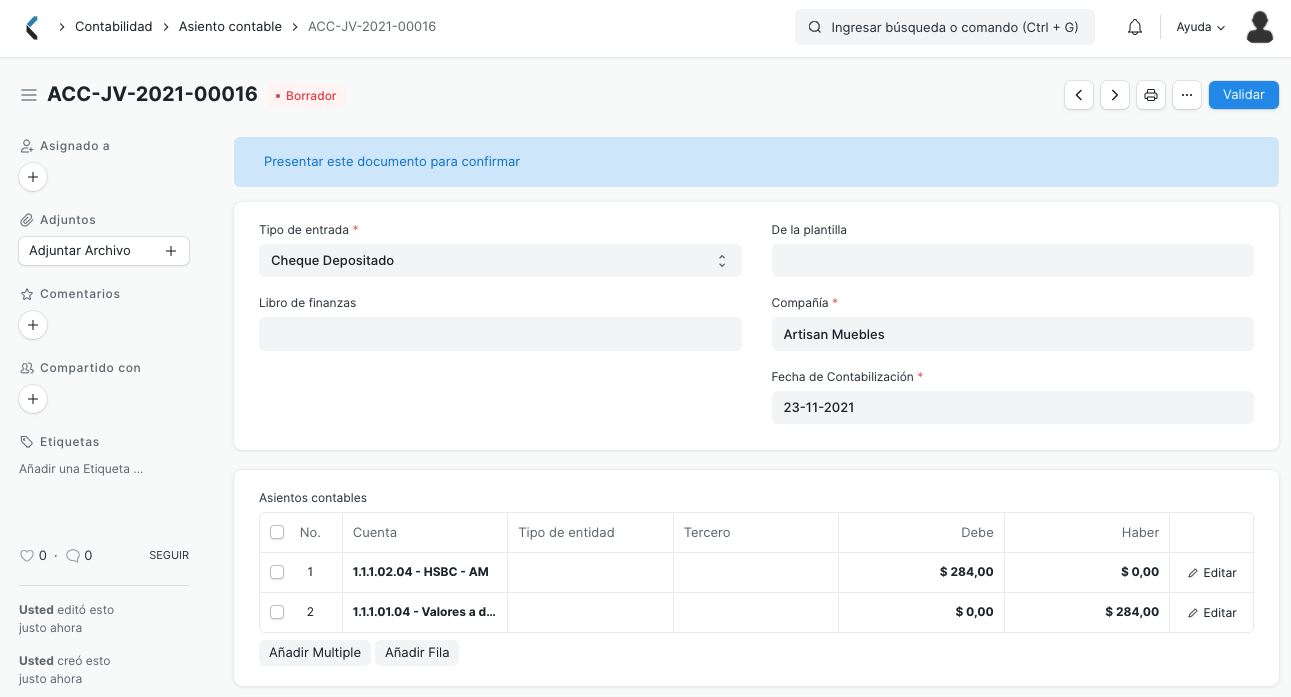Image resolution: width=1291 pixels, height=697 pixels.
Task: Click the search magnifier icon
Action: (x=815, y=27)
